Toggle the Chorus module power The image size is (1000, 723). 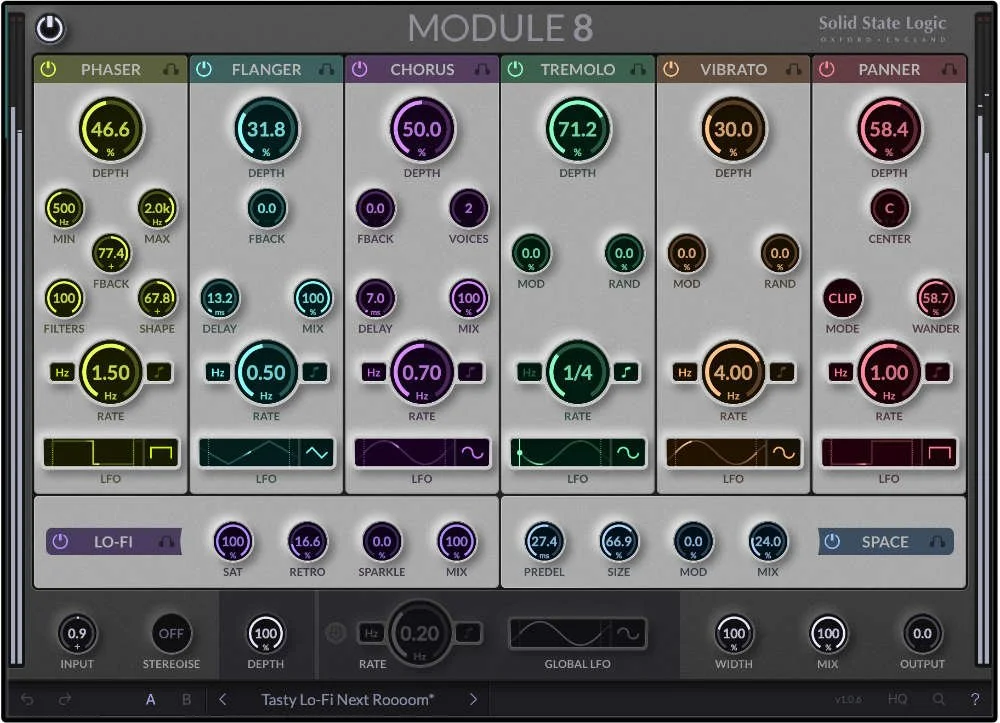(360, 69)
